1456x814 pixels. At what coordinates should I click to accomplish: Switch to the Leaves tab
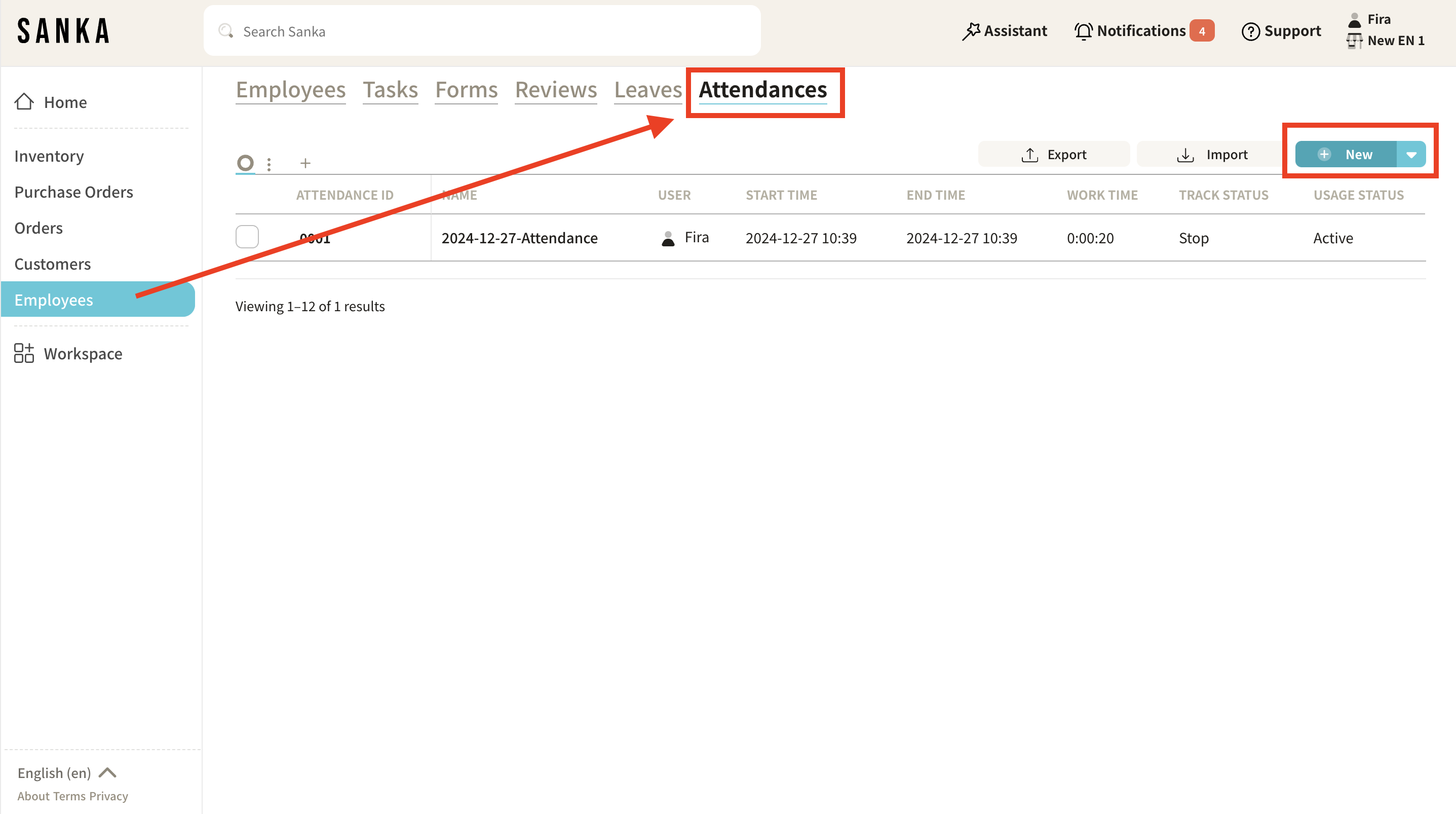(648, 89)
